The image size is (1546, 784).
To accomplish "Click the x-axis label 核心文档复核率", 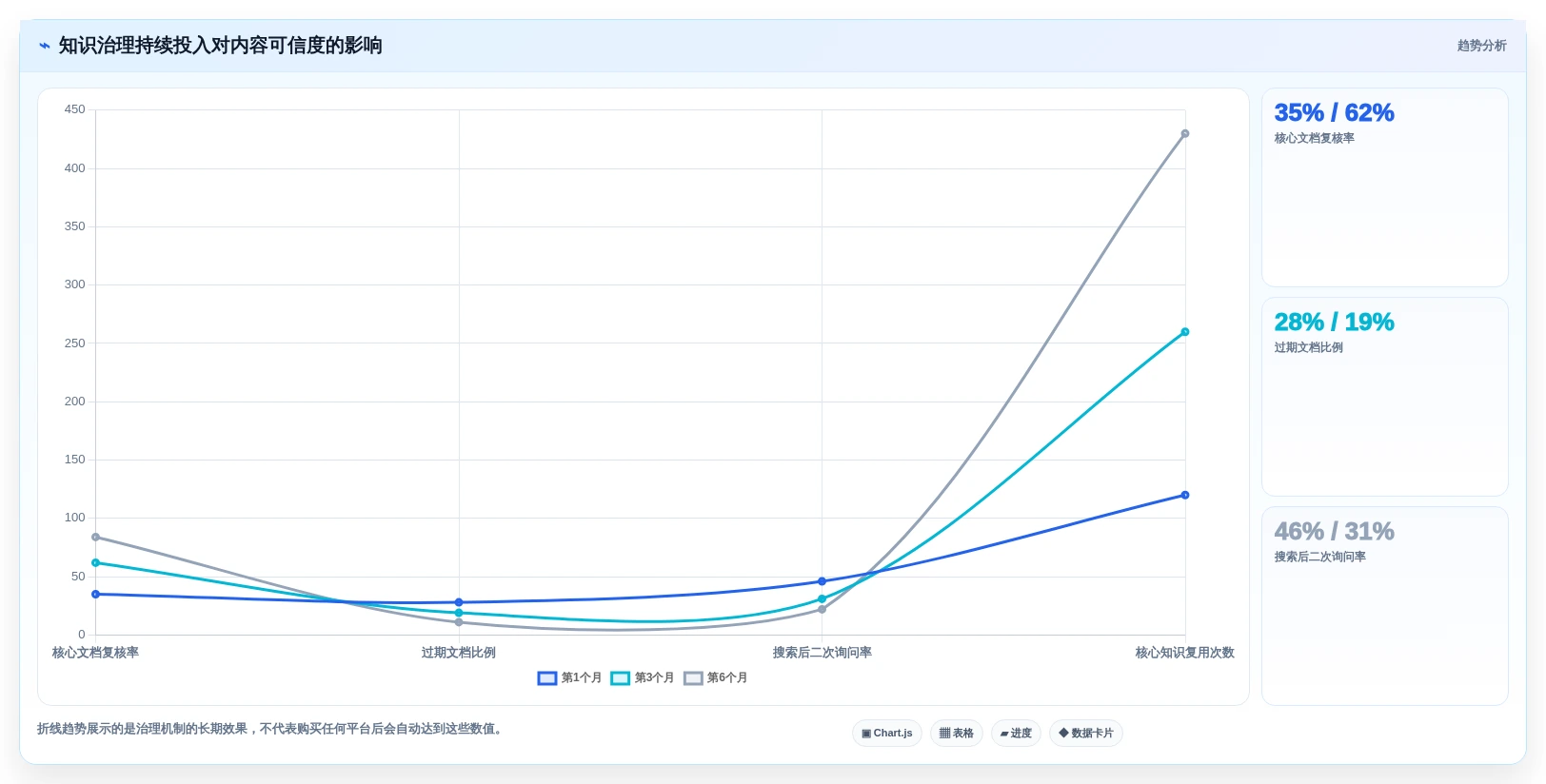I will (x=95, y=653).
